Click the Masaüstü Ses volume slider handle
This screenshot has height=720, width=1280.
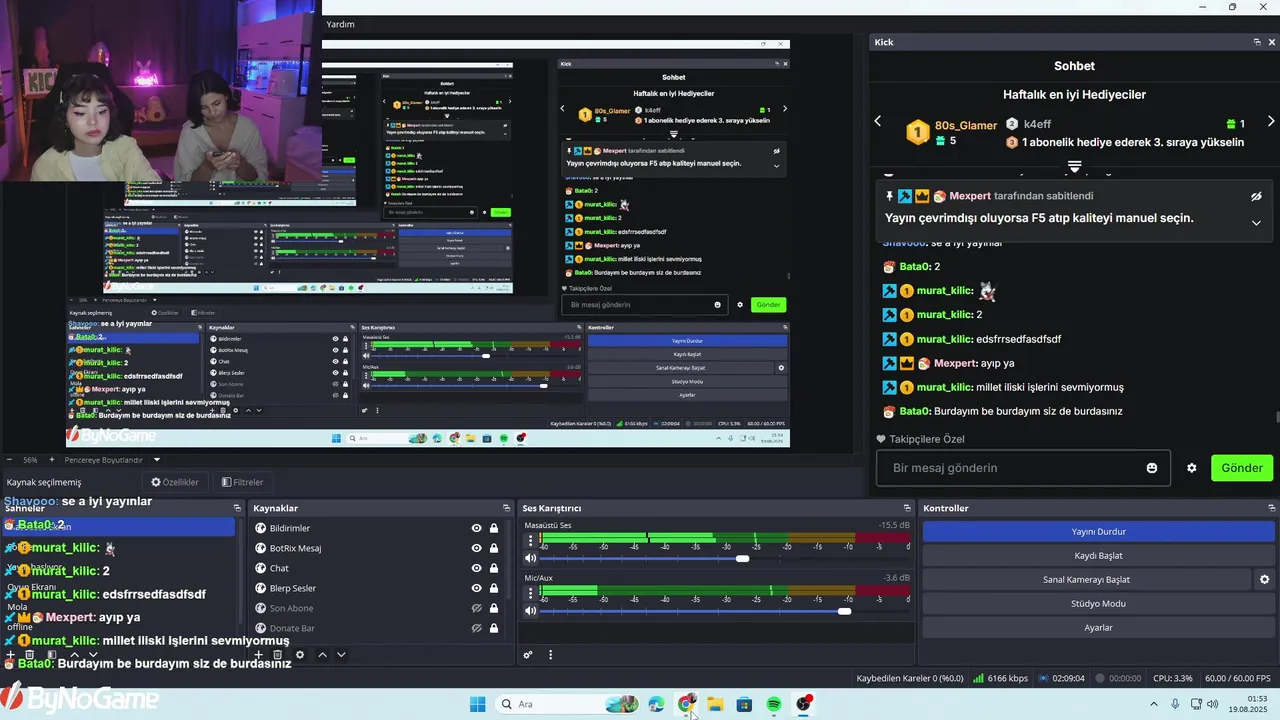pos(742,558)
